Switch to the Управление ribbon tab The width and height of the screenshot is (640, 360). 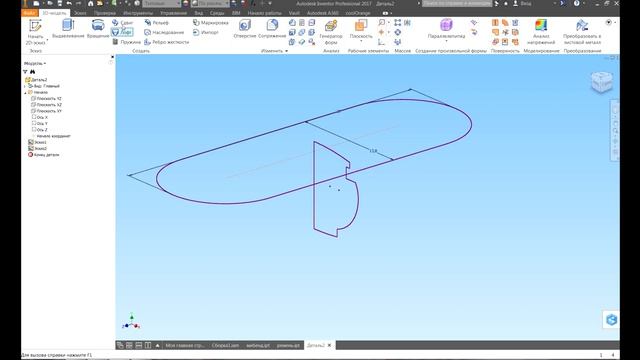point(173,13)
